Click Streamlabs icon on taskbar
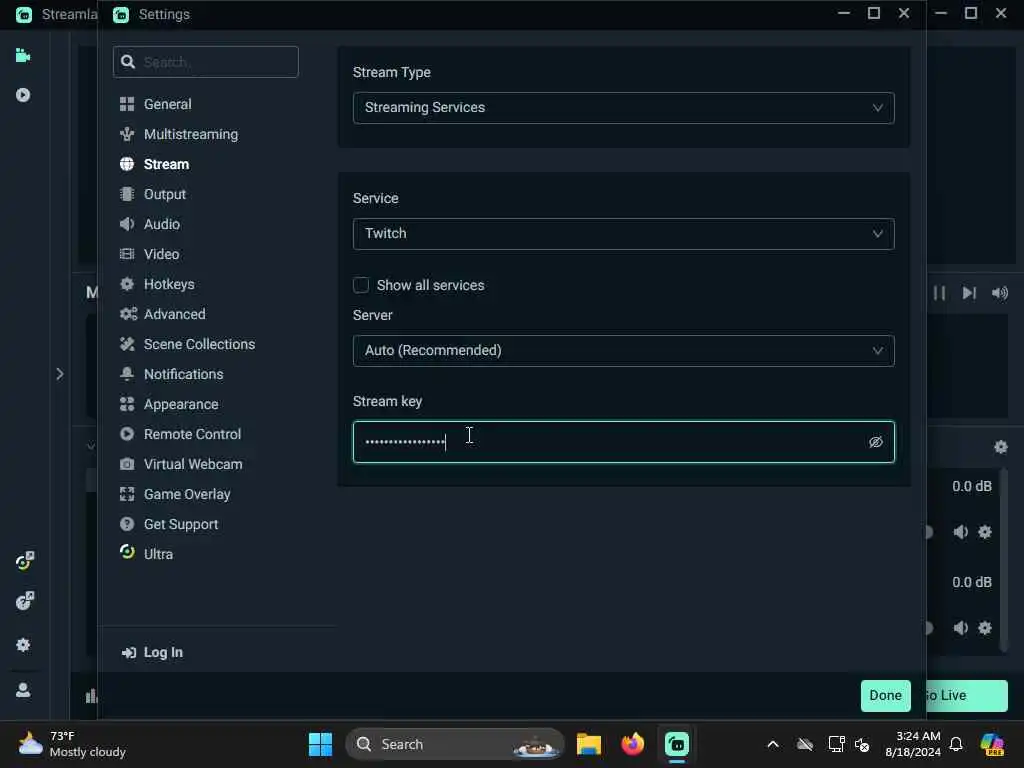This screenshot has width=1024, height=768. tap(677, 745)
